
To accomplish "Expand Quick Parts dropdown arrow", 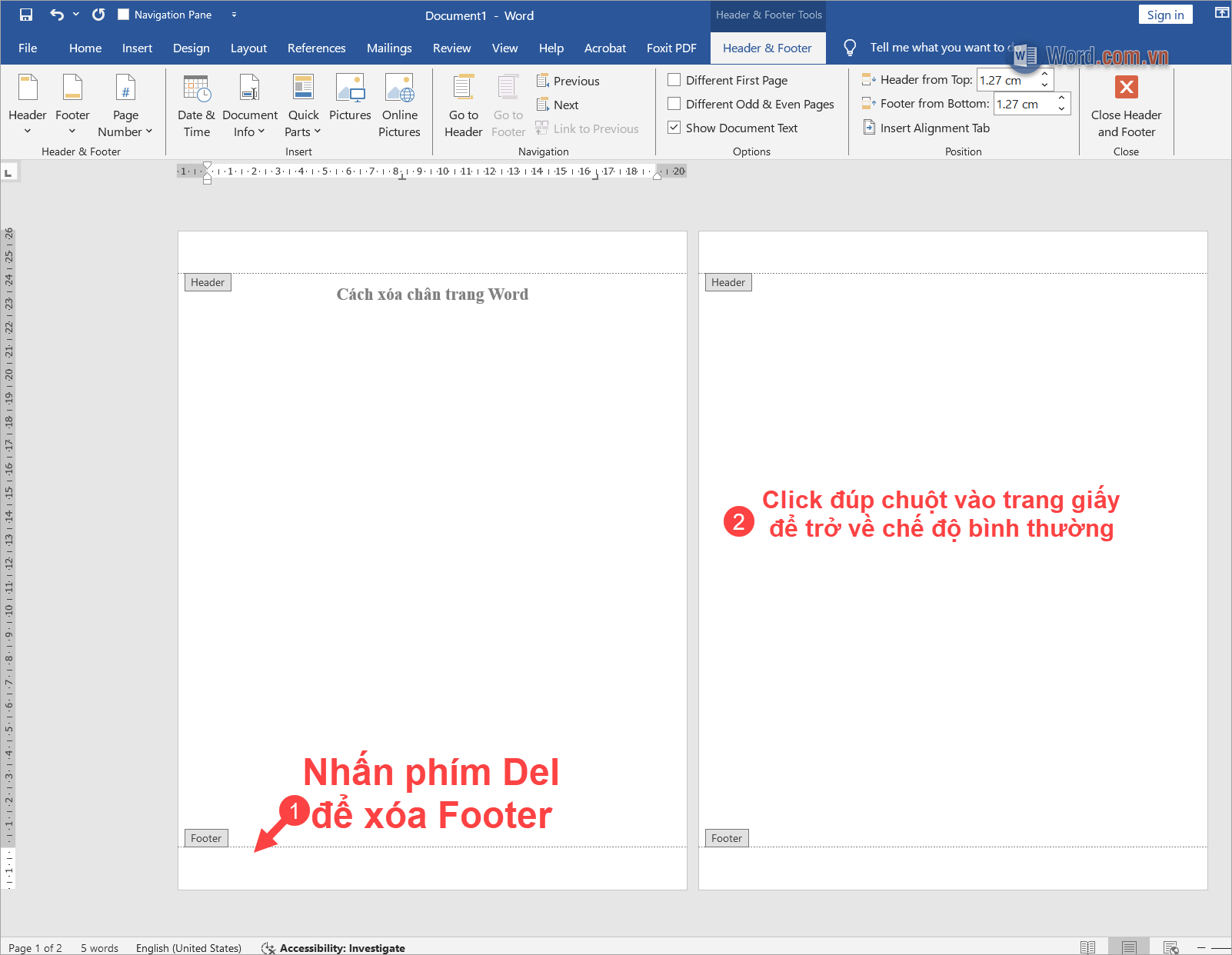I will 317,131.
